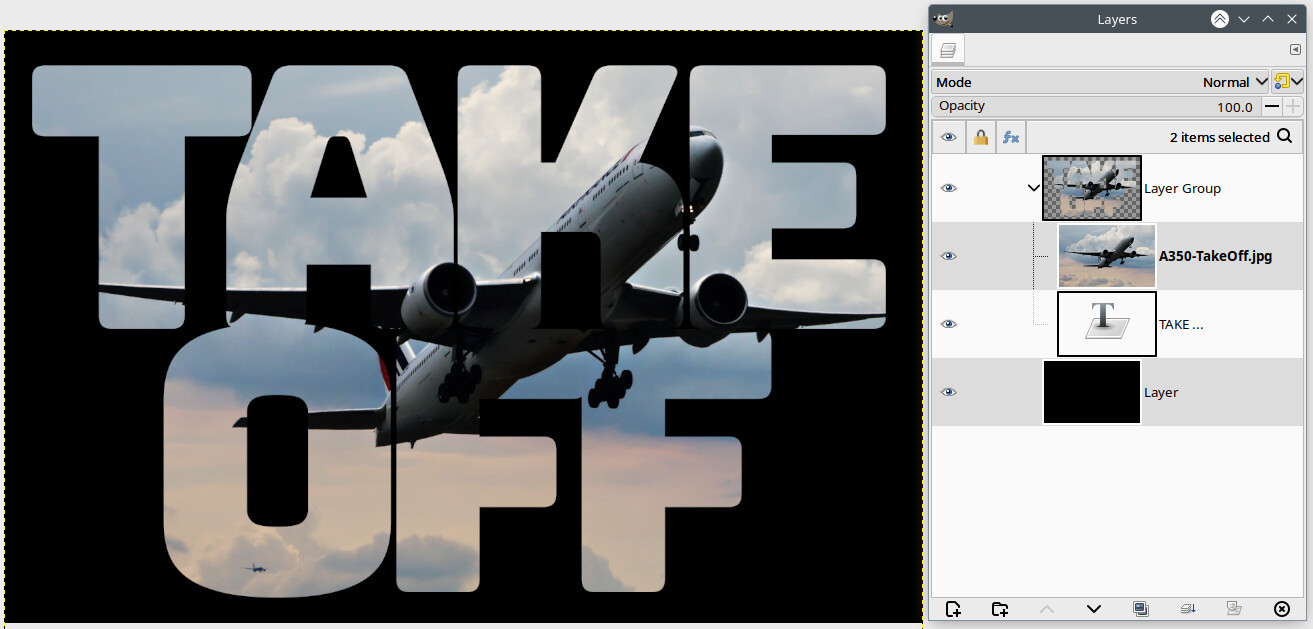Click the fx effects column header
Viewport: 1313px width, 629px height.
tap(1011, 137)
